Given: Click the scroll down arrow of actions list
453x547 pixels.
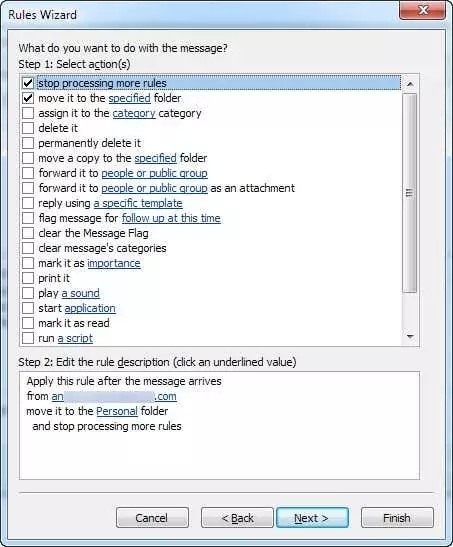Looking at the screenshot, I should coord(410,337).
